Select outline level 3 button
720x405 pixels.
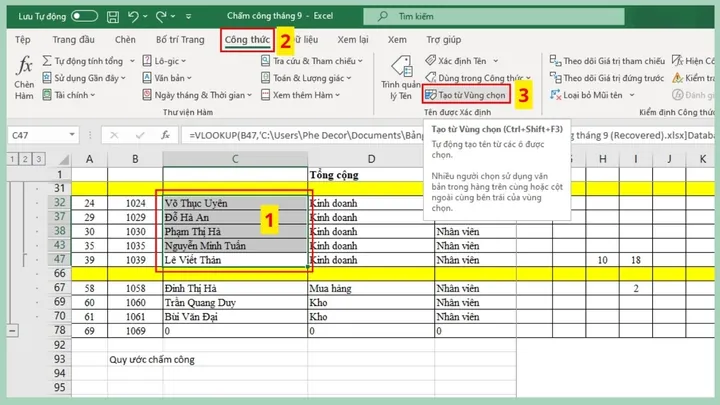39,159
